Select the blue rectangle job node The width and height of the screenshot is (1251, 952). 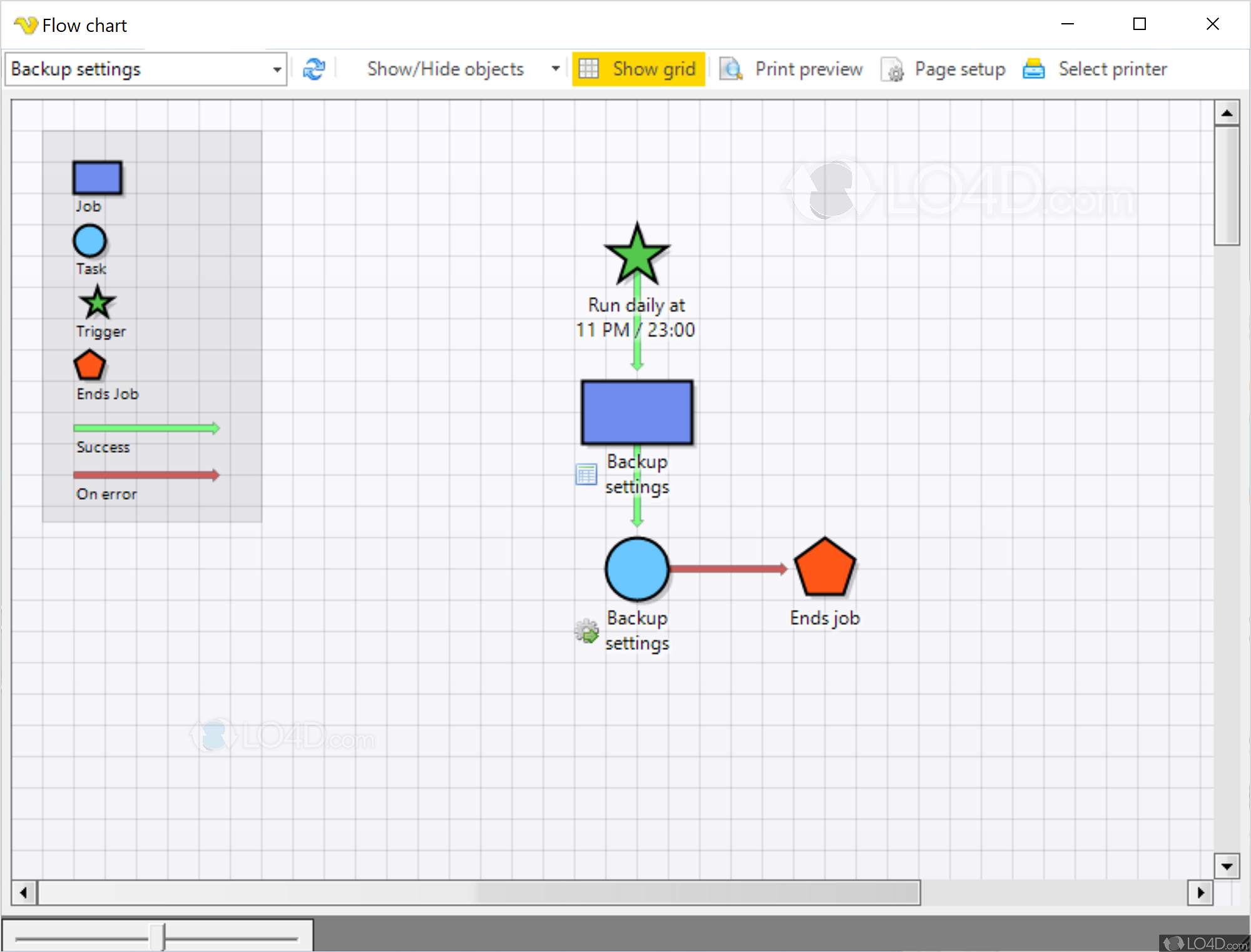[636, 412]
